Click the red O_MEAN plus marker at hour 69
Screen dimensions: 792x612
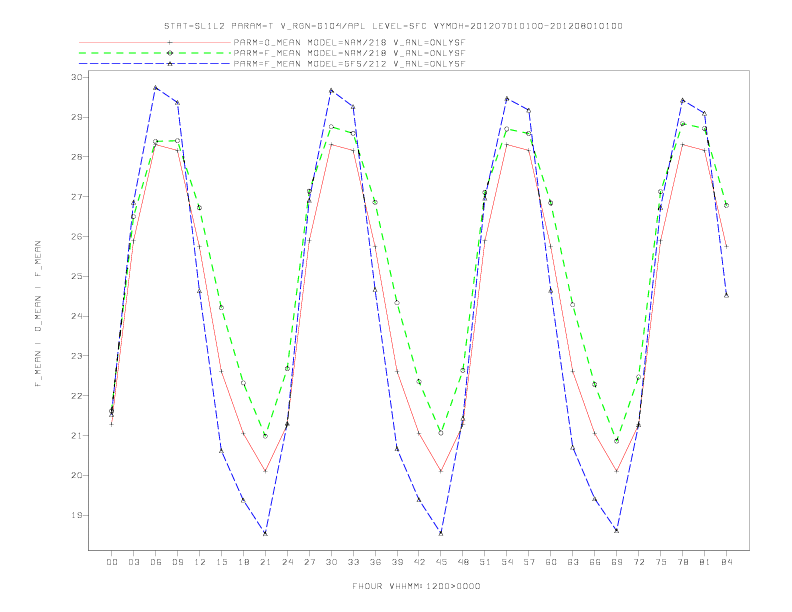[617, 471]
